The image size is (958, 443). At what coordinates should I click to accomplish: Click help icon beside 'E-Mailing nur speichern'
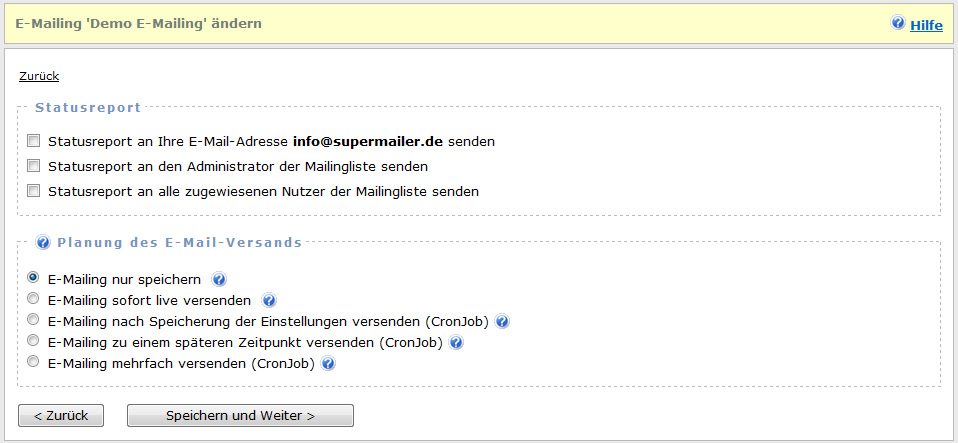219,279
